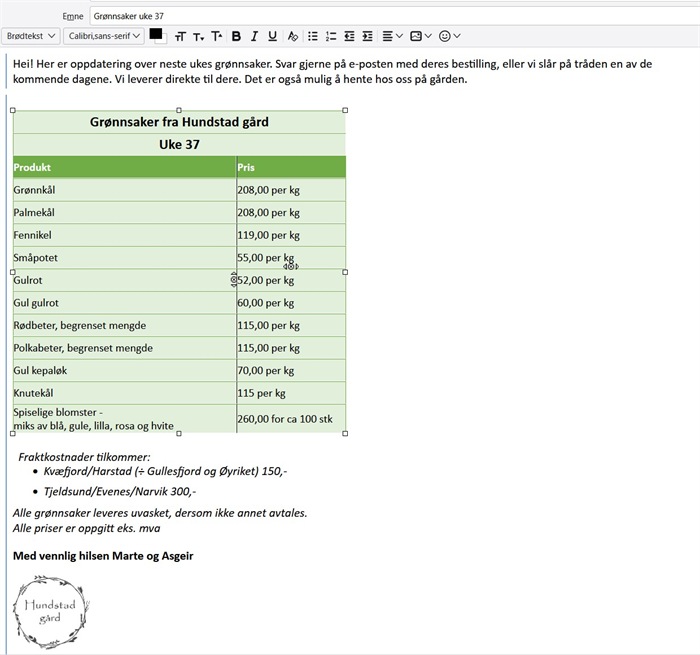Toggle underline formatting
This screenshot has width=700, height=655.
pos(273,36)
